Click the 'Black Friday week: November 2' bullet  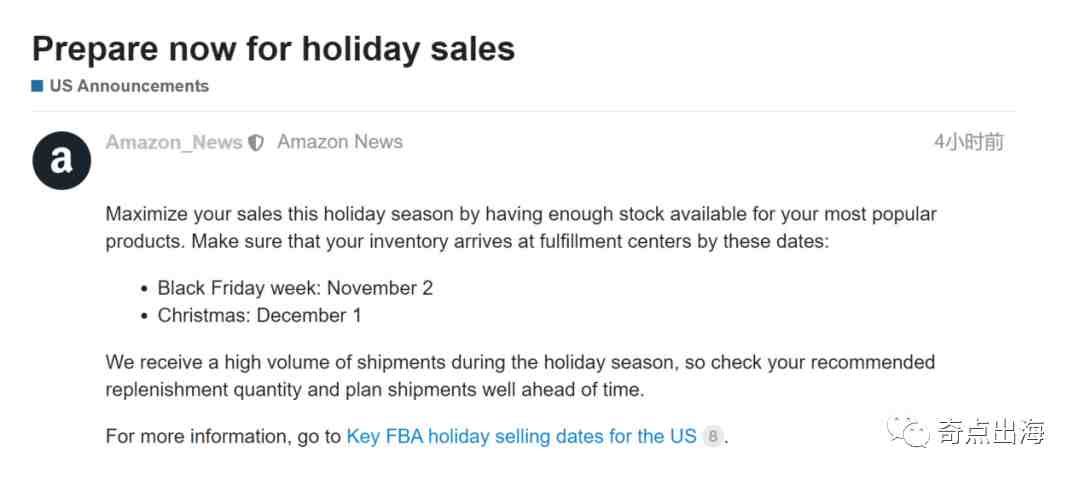[295, 288]
